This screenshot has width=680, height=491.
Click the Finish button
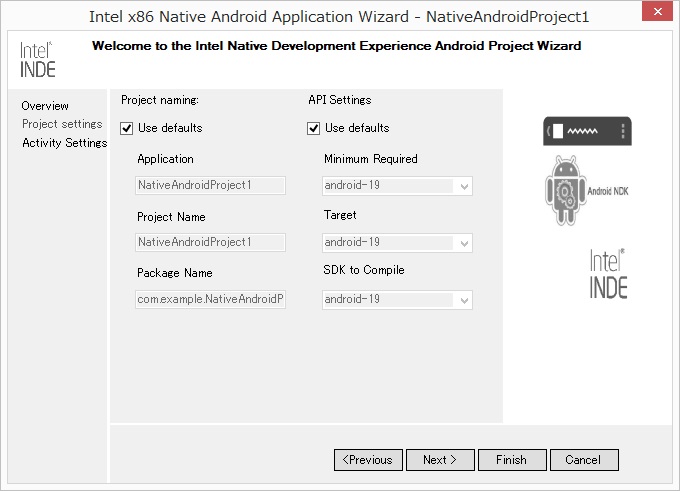tap(510, 460)
